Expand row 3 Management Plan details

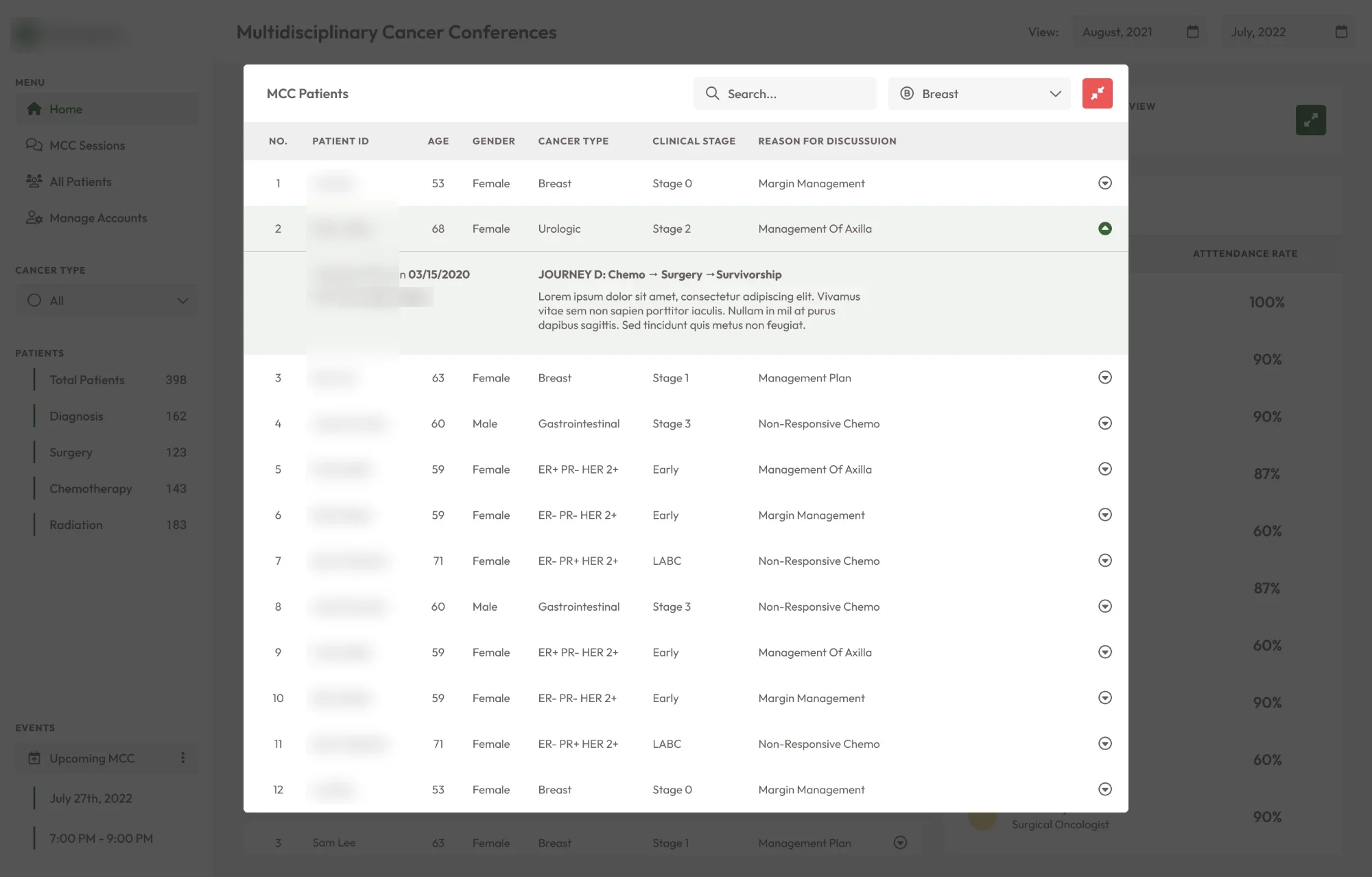[x=1104, y=377]
